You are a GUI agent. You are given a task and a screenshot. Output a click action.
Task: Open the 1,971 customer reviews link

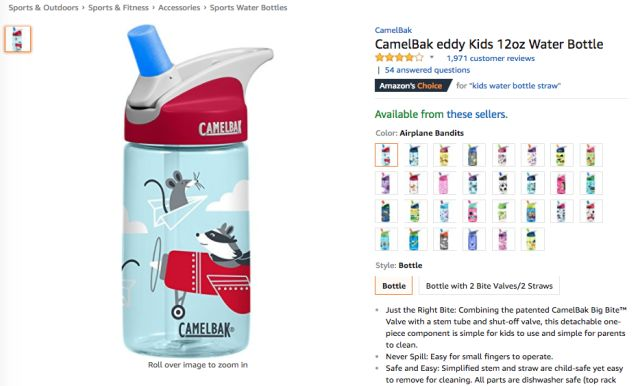pos(491,58)
